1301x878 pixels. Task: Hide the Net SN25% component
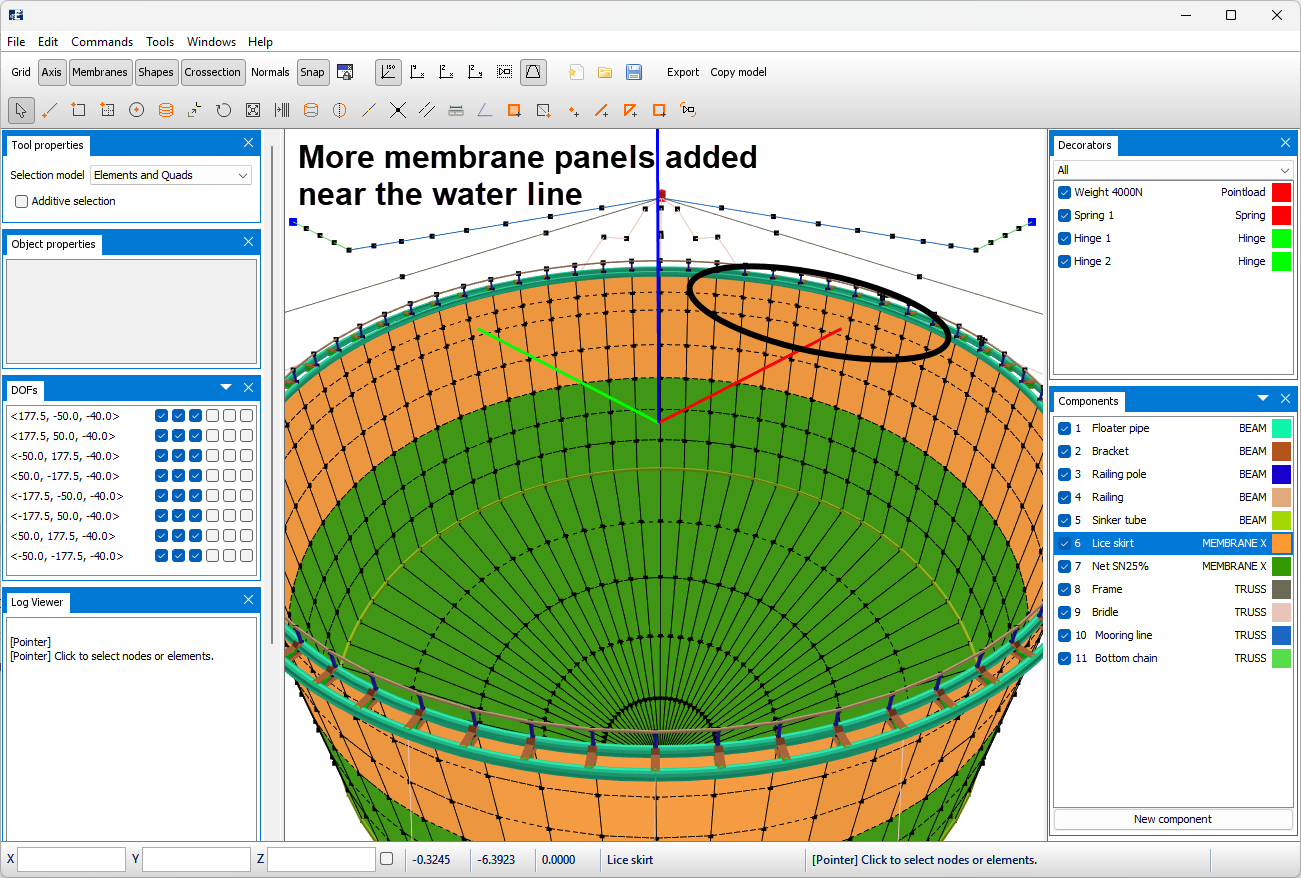click(1065, 566)
